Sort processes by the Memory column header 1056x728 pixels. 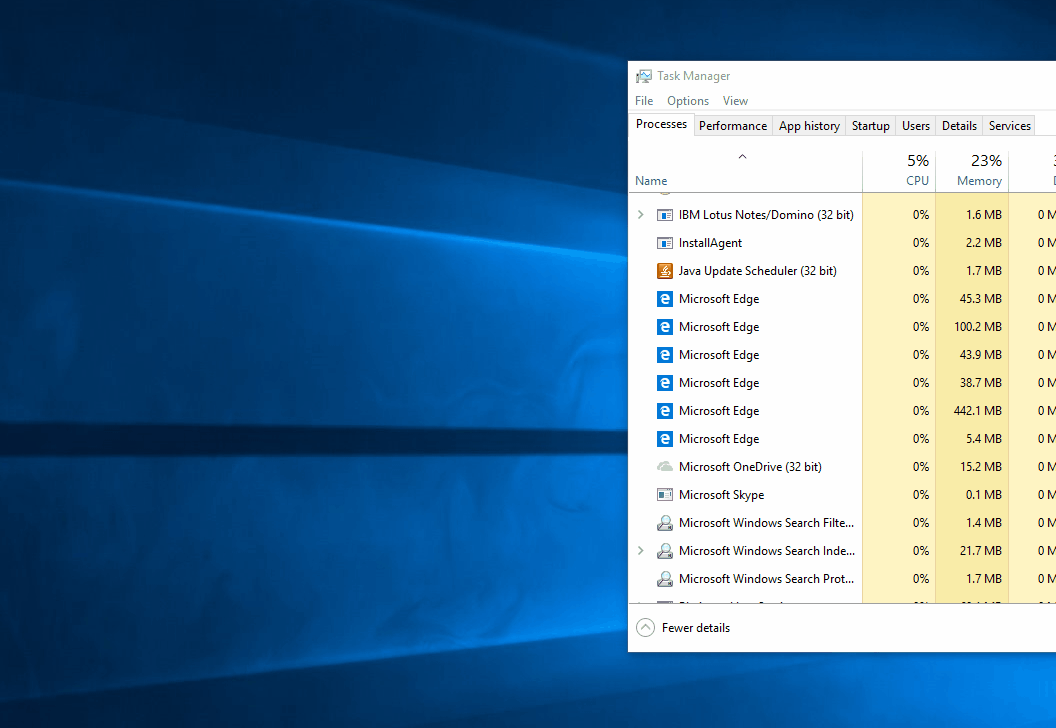(979, 180)
